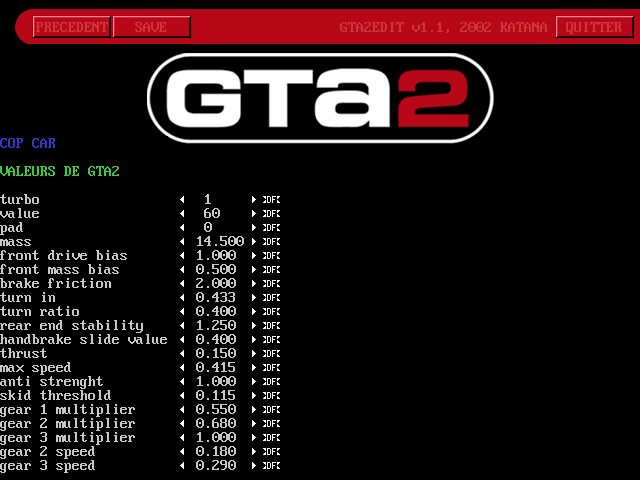Viewport: 640px width, 480px height.
Task: Increase turn ratio with right arrow
Action: click(253, 311)
